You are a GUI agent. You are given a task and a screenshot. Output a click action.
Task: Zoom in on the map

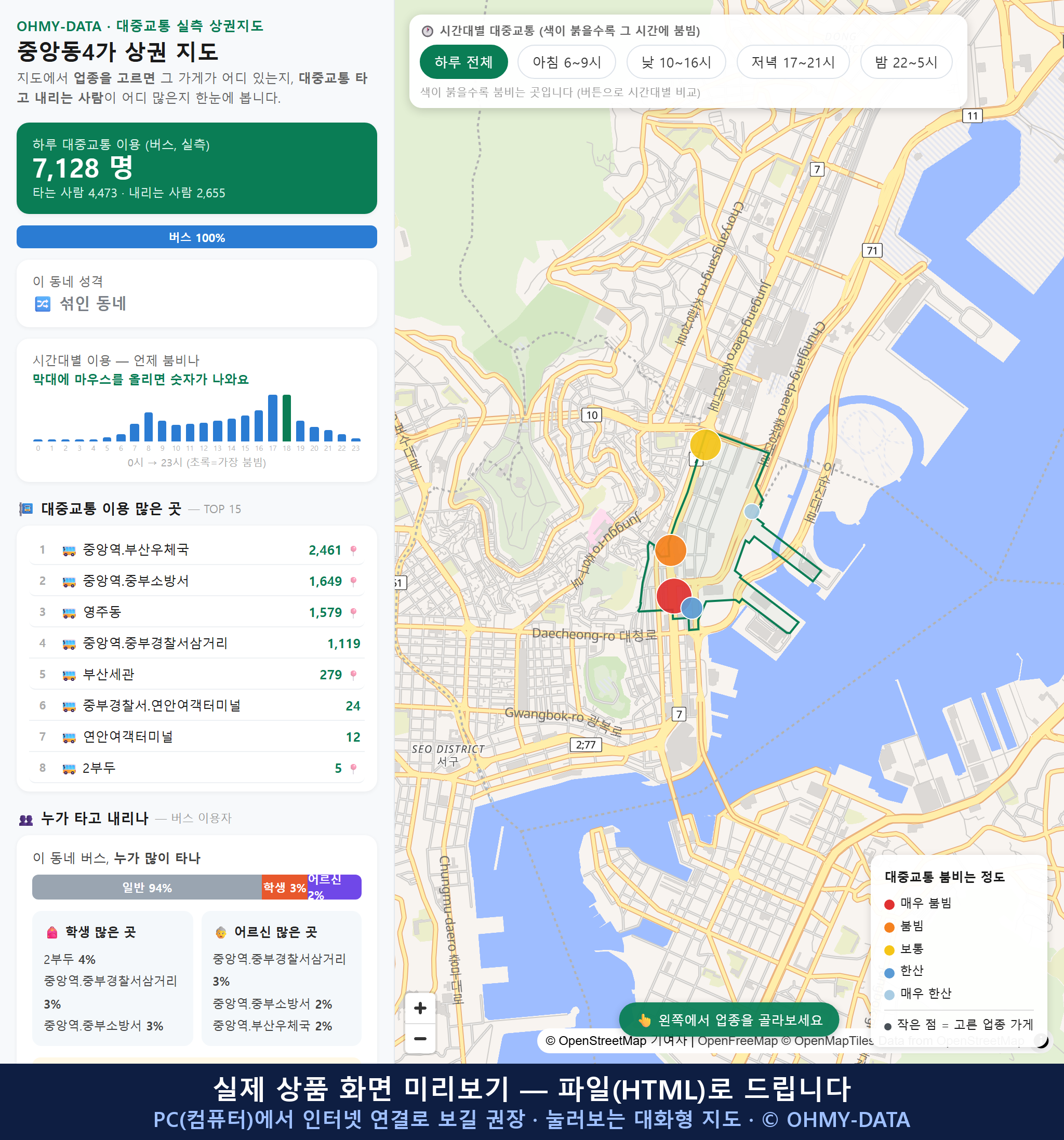click(420, 1008)
